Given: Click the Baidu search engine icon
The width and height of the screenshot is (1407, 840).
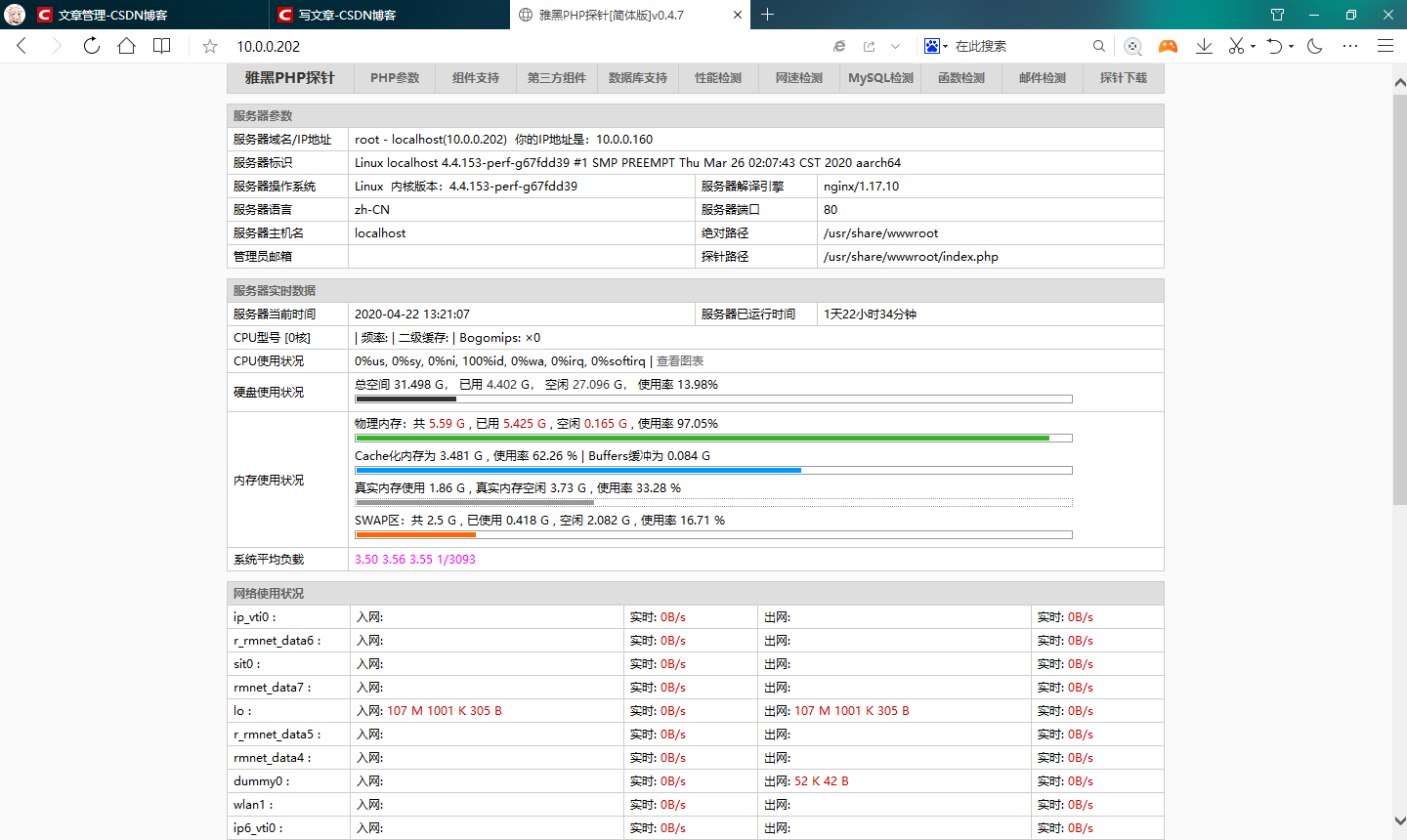Looking at the screenshot, I should [x=931, y=46].
